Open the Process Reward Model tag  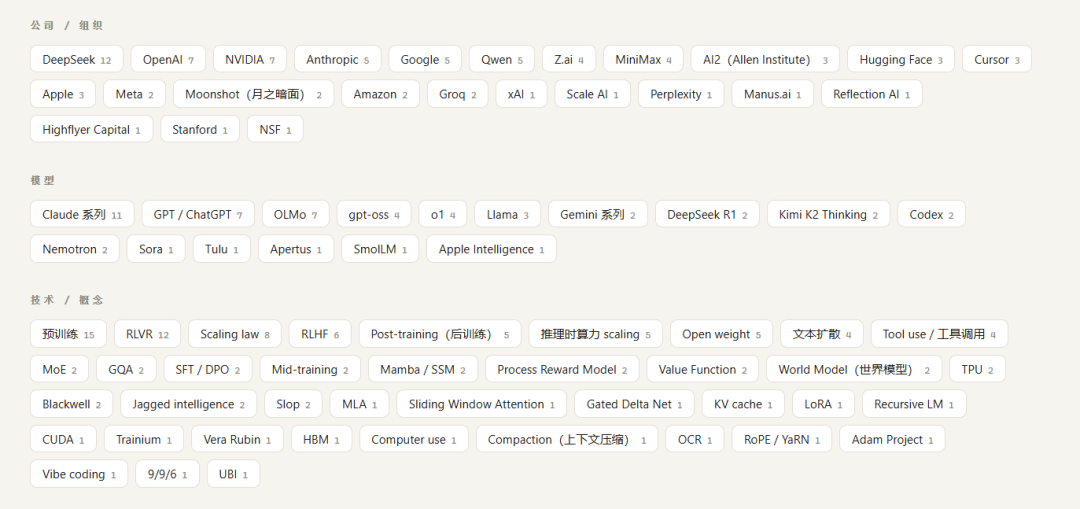point(562,369)
